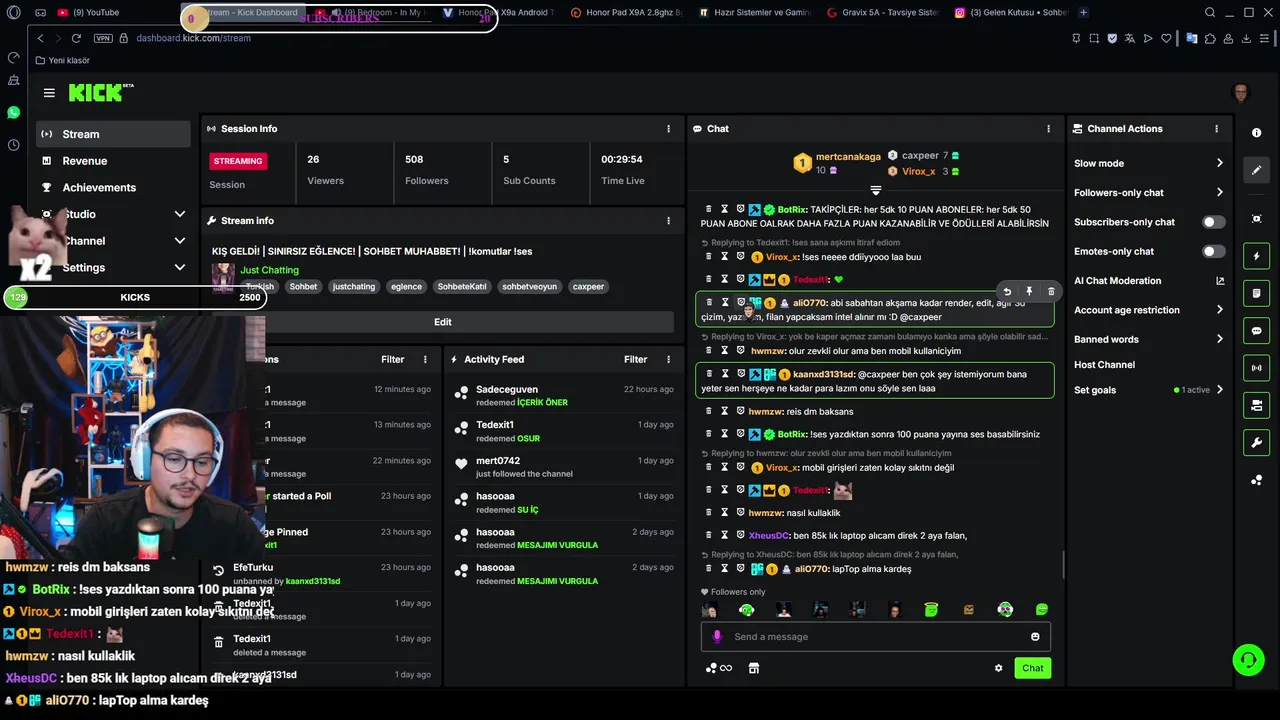The width and height of the screenshot is (1280, 720).
Task: Click the green Chat send button
Action: tap(1032, 668)
